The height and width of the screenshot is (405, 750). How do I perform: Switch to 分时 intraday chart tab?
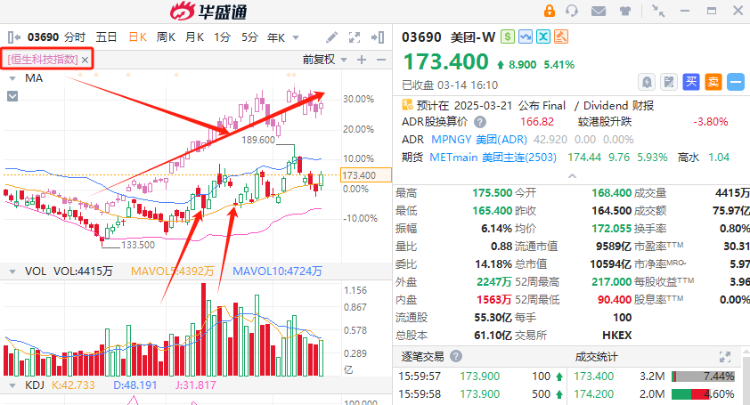[x=75, y=37]
